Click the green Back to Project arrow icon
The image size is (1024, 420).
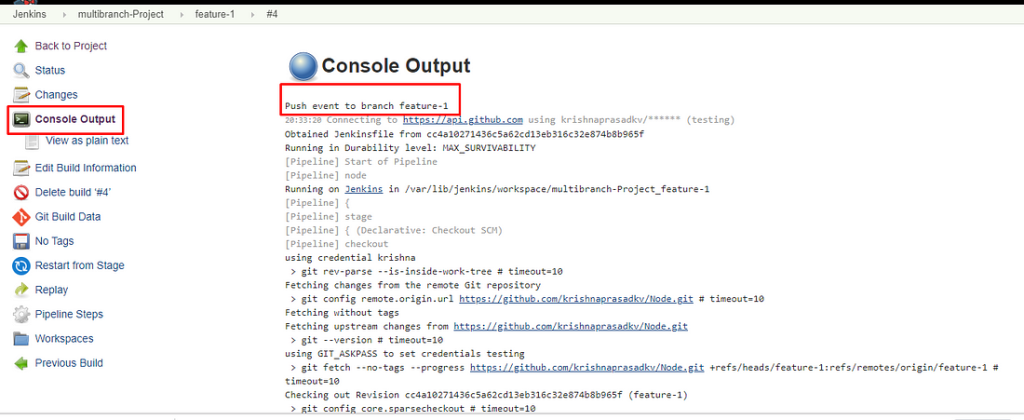[x=22, y=46]
